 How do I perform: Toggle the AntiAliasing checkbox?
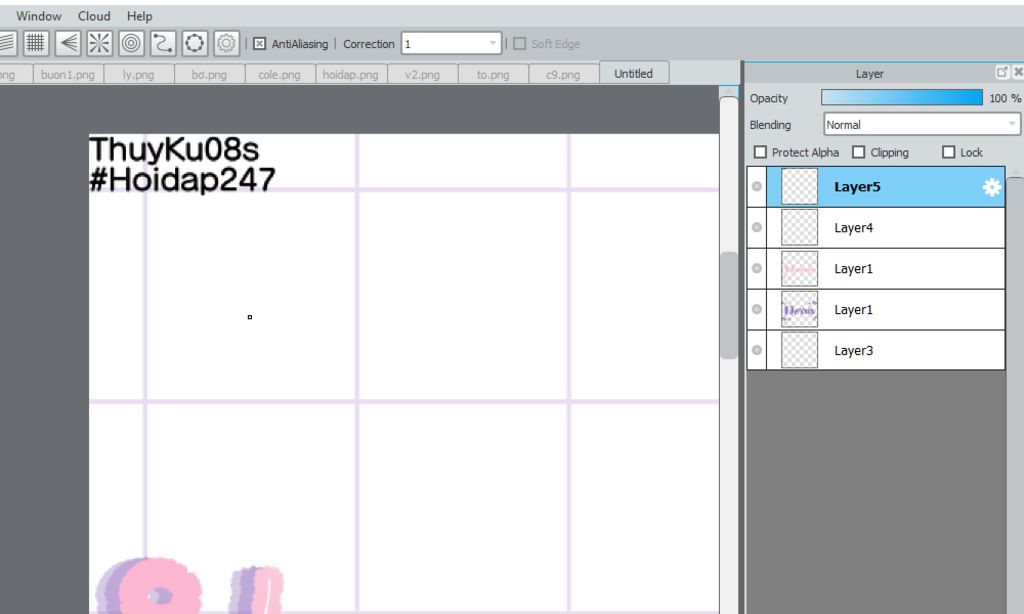pyautogui.click(x=259, y=44)
